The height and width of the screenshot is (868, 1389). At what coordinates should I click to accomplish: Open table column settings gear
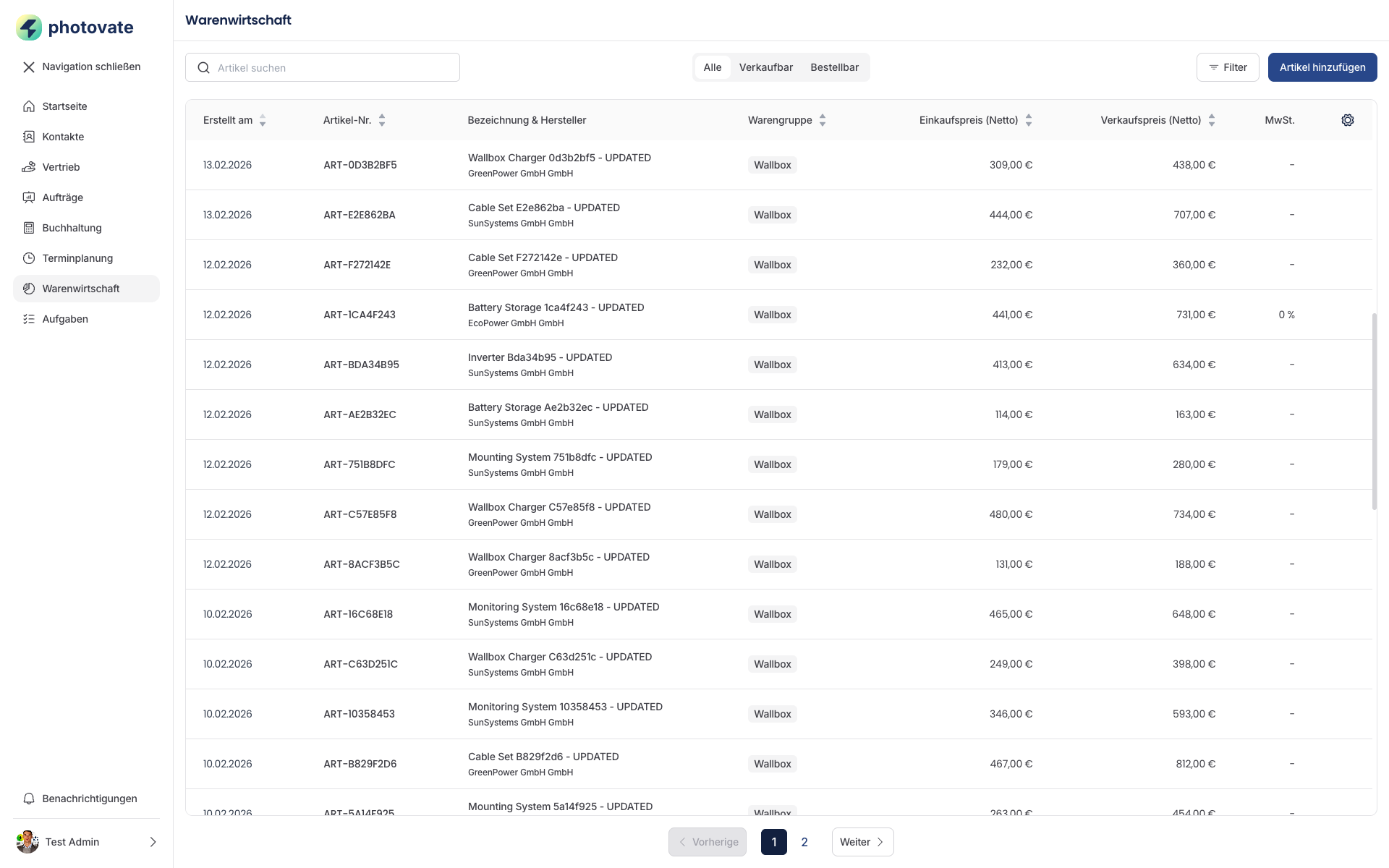[1347, 120]
